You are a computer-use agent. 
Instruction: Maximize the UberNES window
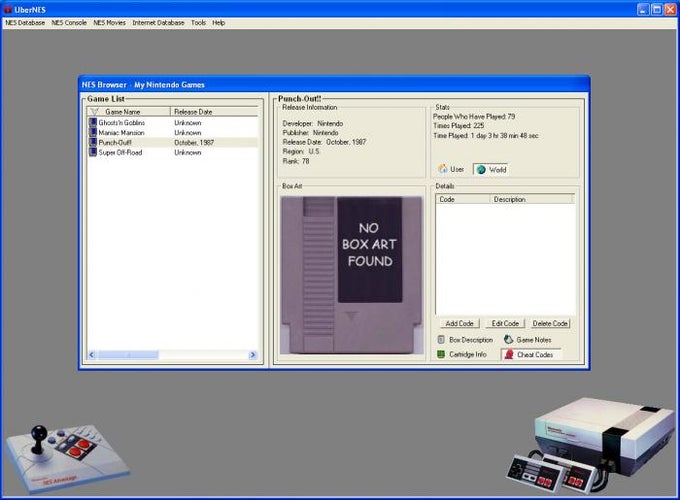(x=657, y=9)
